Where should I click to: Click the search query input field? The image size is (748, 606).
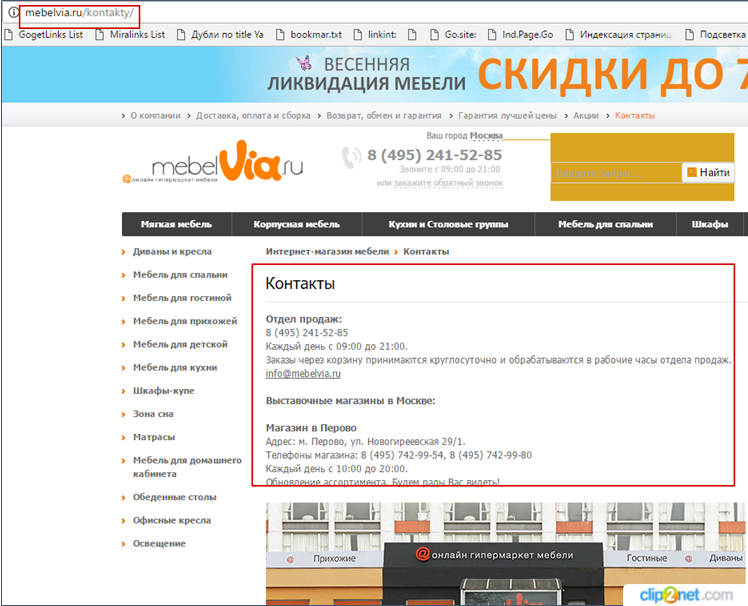coord(616,173)
